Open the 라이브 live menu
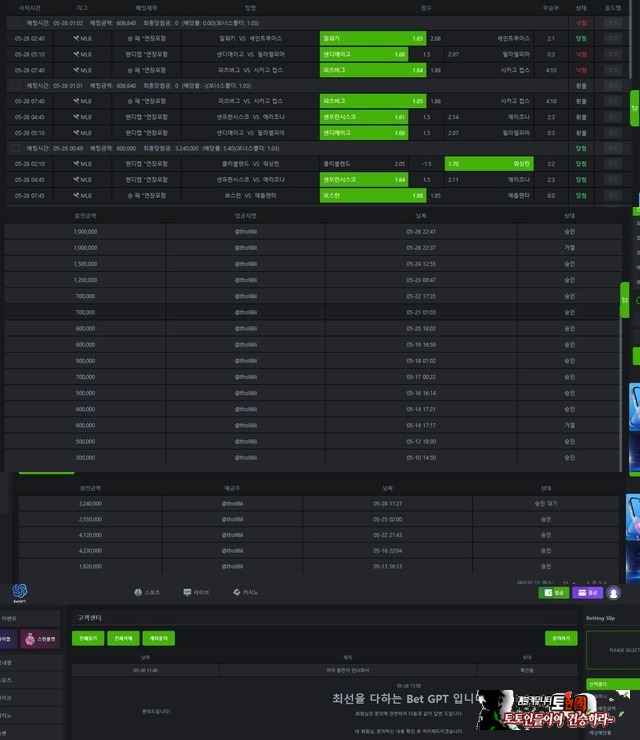Screen dimensions: 640x740 [x=196, y=592]
